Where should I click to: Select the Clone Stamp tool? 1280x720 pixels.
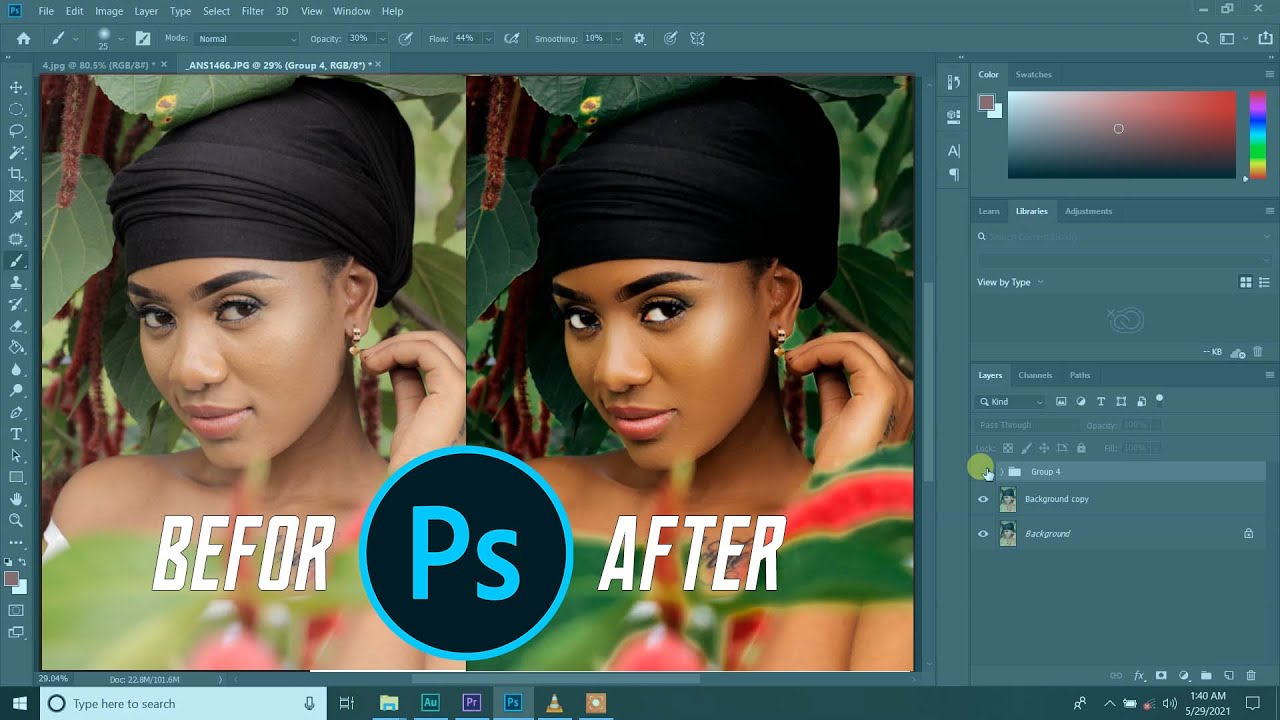point(16,283)
